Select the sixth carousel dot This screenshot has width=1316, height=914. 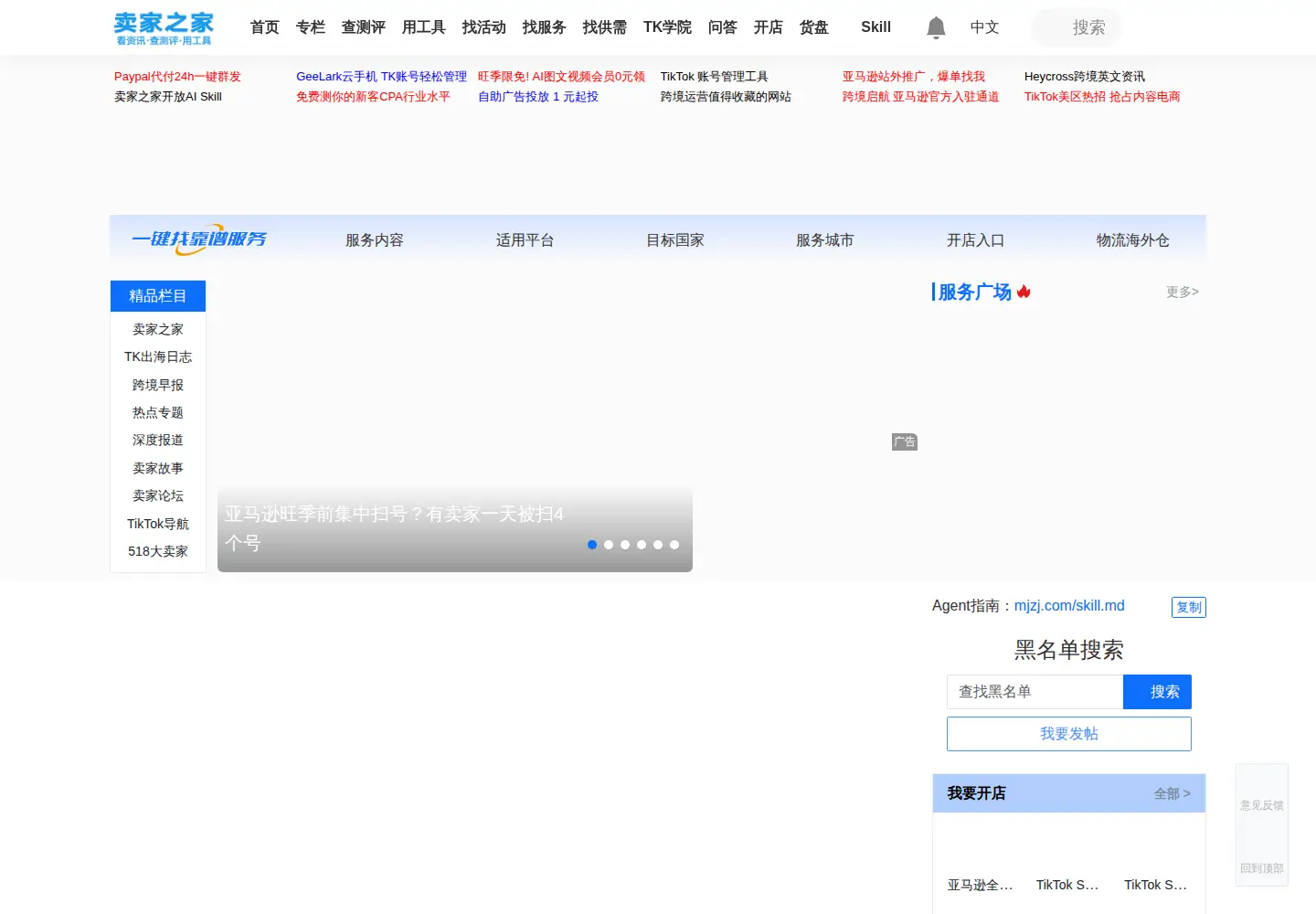click(x=674, y=545)
